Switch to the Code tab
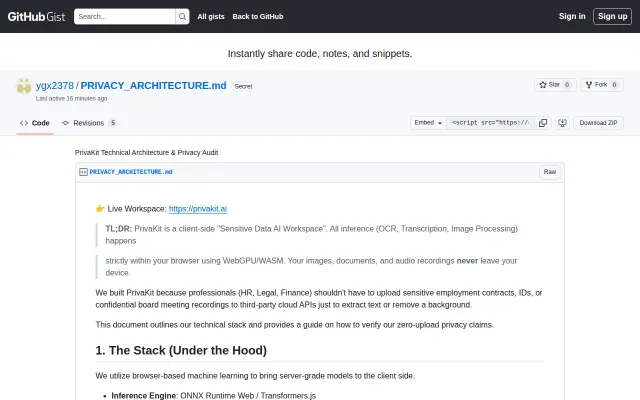Image resolution: width=640 pixels, height=400 pixels. pos(35,123)
